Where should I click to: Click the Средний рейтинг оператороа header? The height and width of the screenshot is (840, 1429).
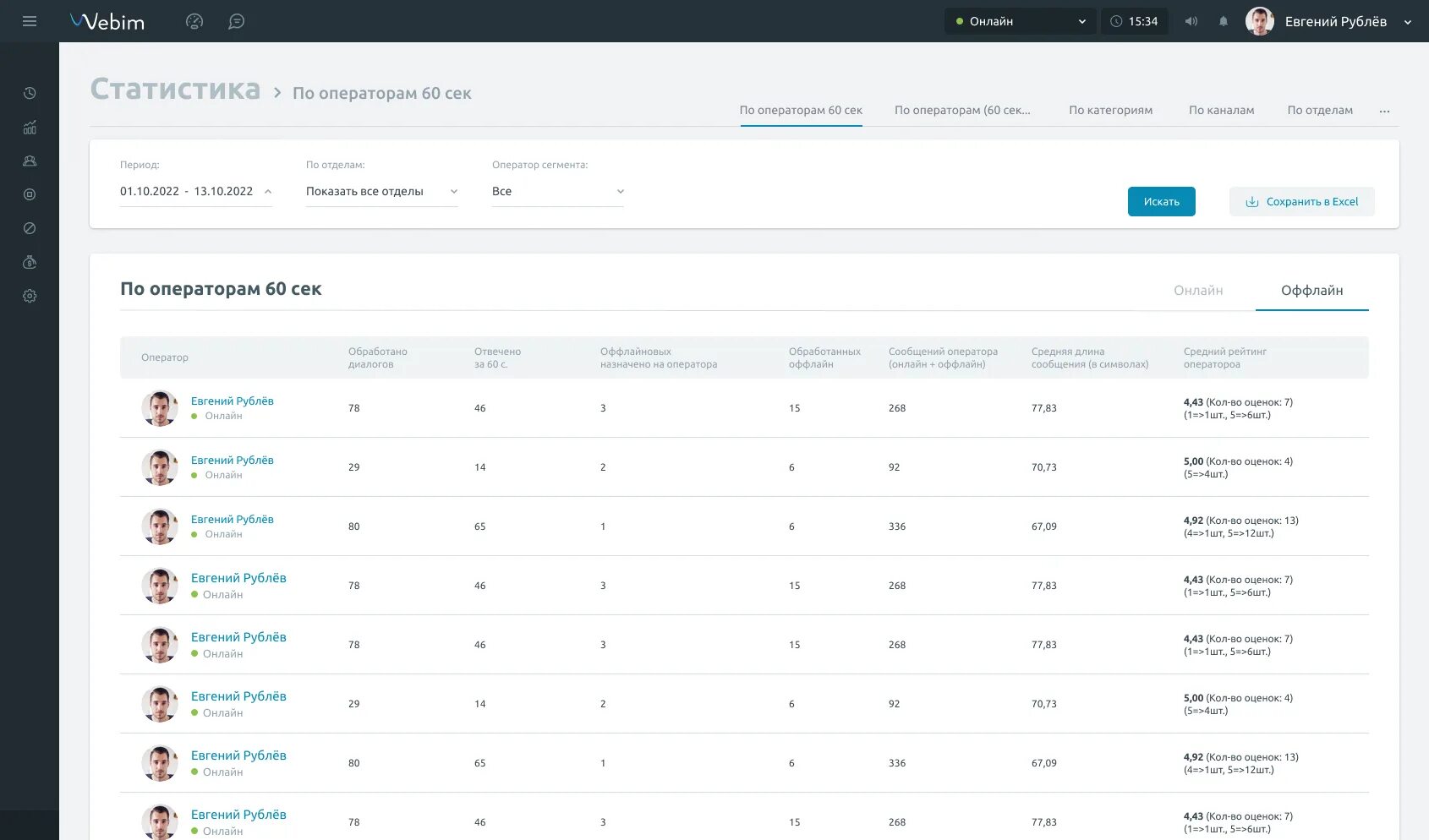coord(1225,357)
